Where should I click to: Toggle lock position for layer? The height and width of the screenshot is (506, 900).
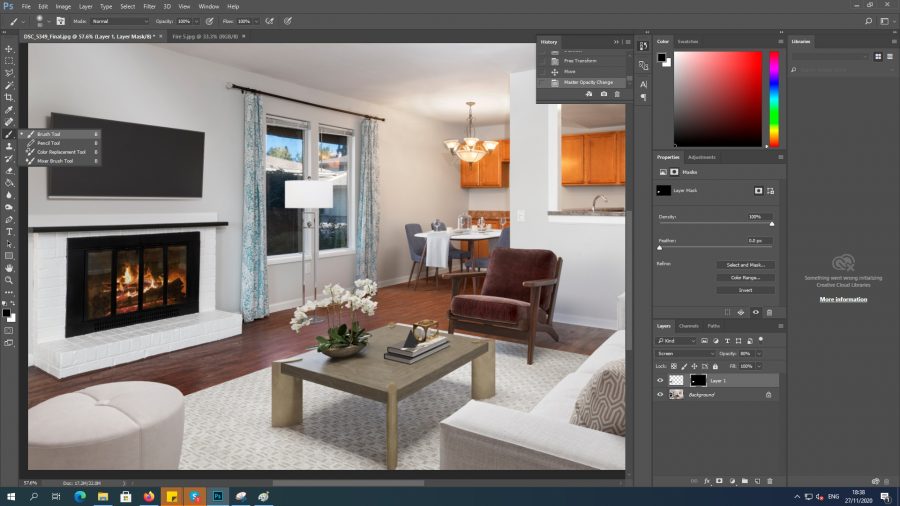pyautogui.click(x=695, y=366)
